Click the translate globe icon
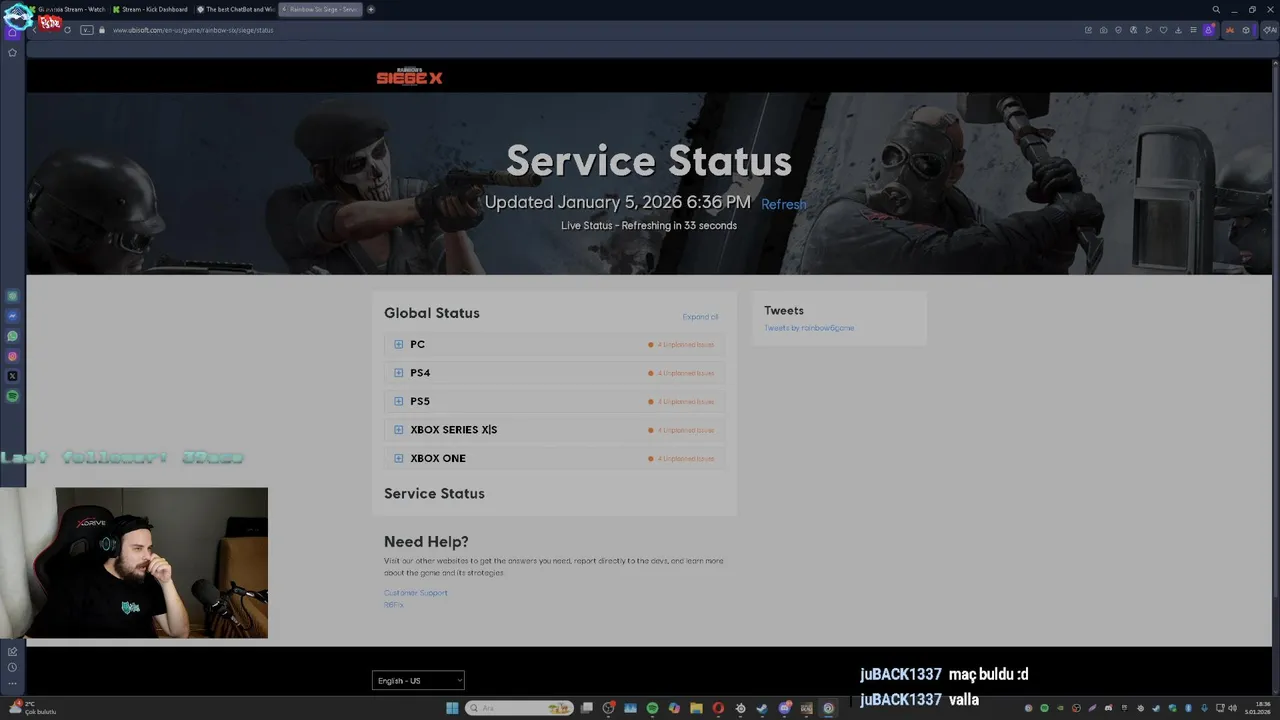1280x720 pixels. 1134,30
